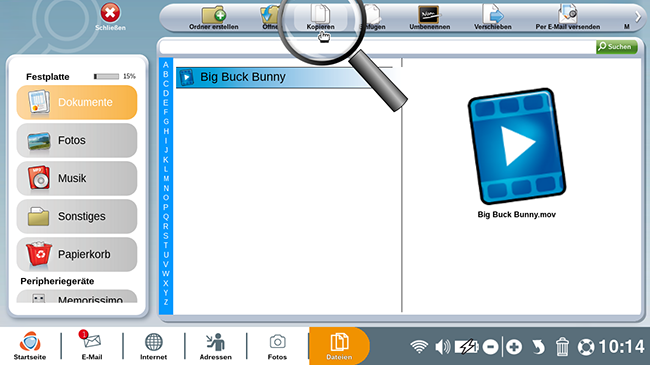
Task: Click the back arrow icon in status bar
Action: coord(538,347)
